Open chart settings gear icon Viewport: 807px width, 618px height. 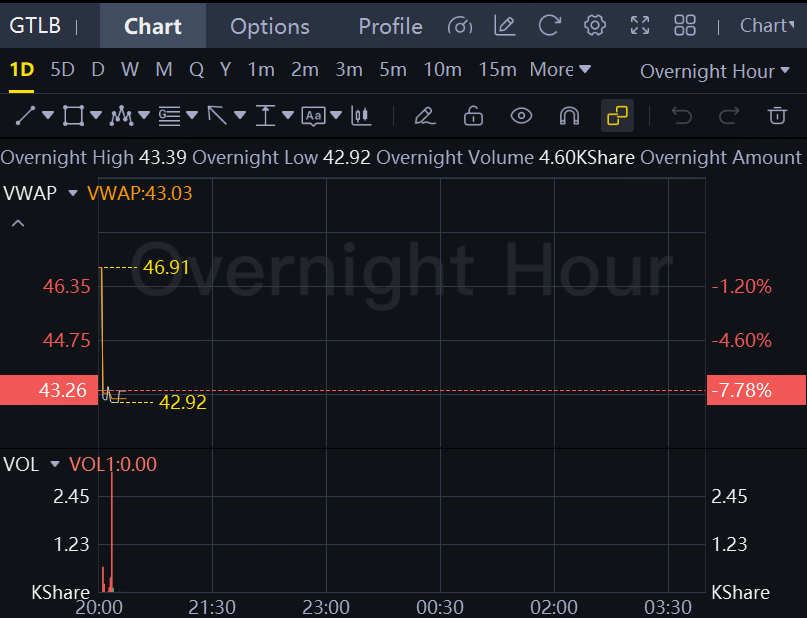[595, 26]
